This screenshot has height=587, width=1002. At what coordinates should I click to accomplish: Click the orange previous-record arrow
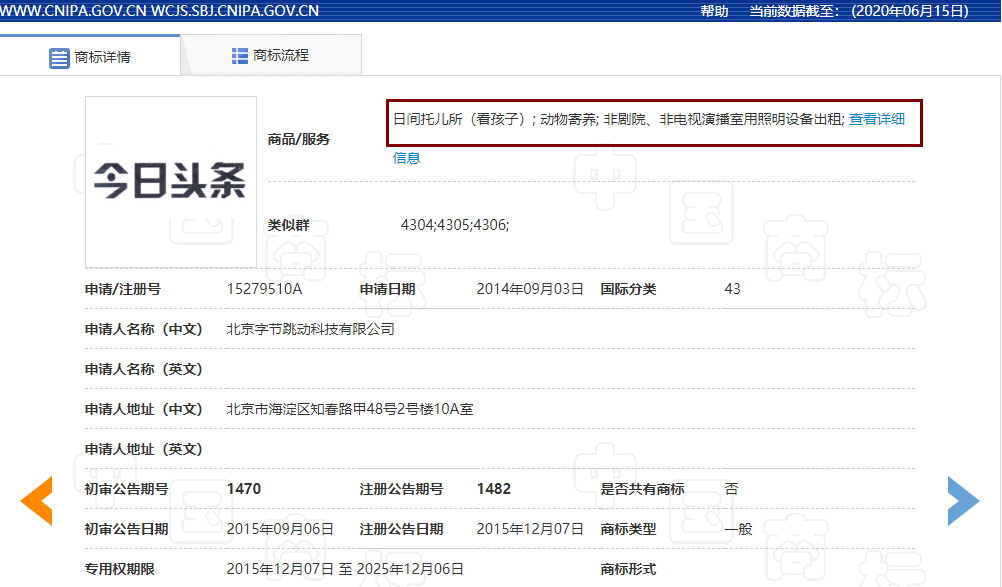36,501
